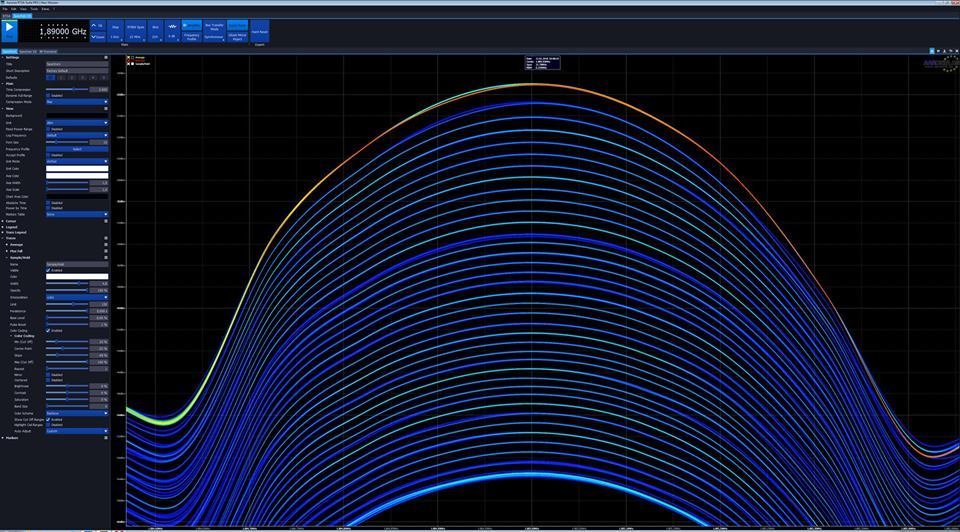Open the Grid Mode dropdown
This screenshot has width=960, height=532.
click(x=77, y=162)
